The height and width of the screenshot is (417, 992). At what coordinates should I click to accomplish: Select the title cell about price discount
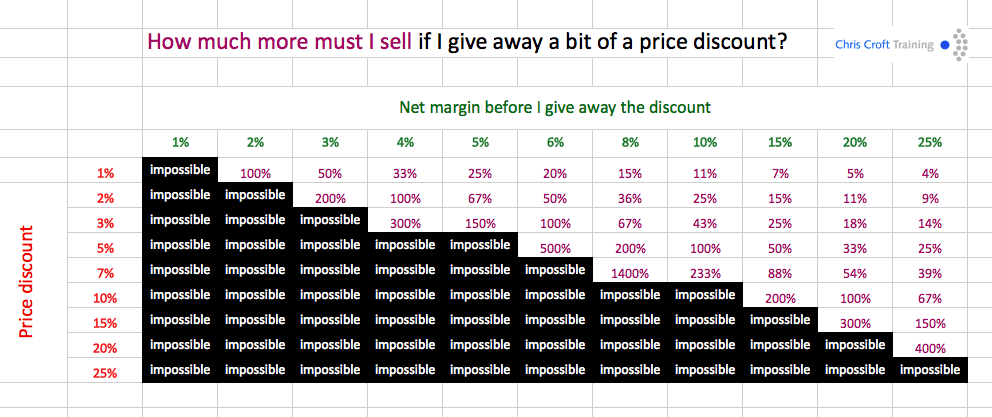(466, 43)
